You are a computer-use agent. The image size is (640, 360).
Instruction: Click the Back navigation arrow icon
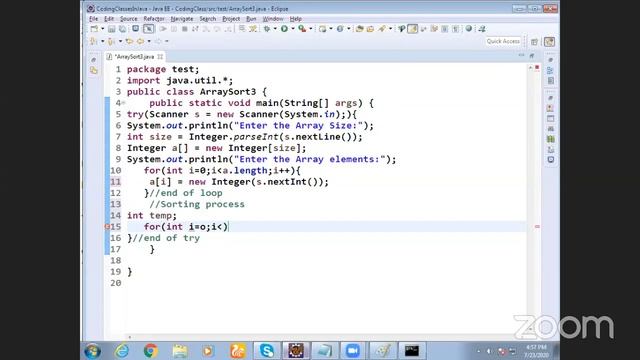click(x=140, y=41)
